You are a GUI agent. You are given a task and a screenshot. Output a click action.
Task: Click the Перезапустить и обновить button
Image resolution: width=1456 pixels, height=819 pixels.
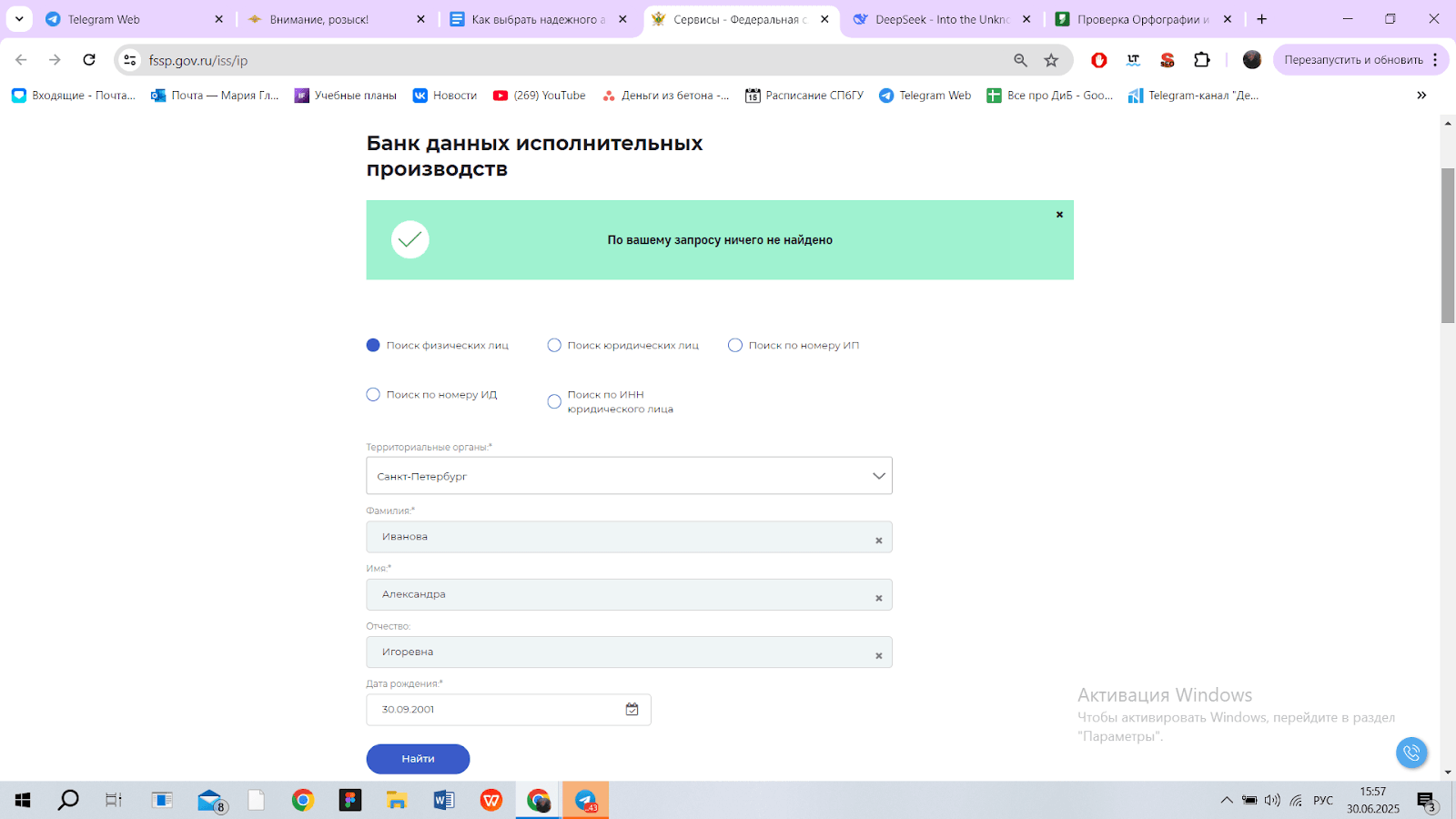pos(1352,60)
